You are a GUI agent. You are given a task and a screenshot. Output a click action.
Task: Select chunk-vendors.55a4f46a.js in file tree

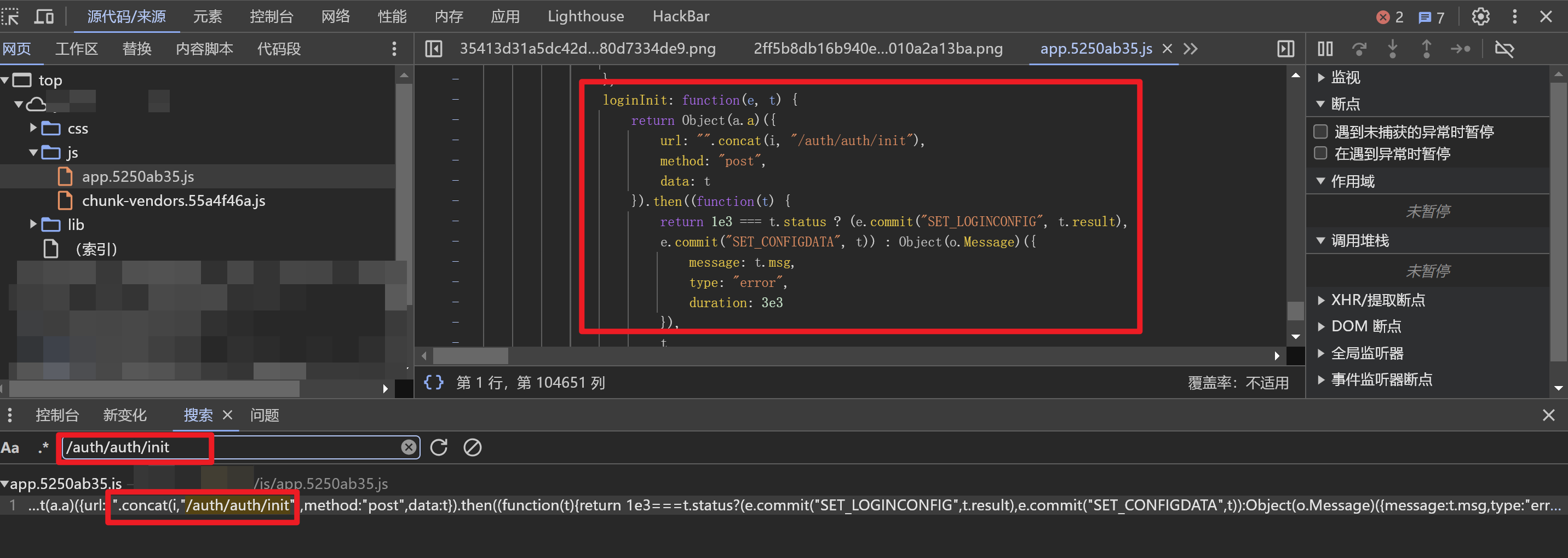pos(174,200)
